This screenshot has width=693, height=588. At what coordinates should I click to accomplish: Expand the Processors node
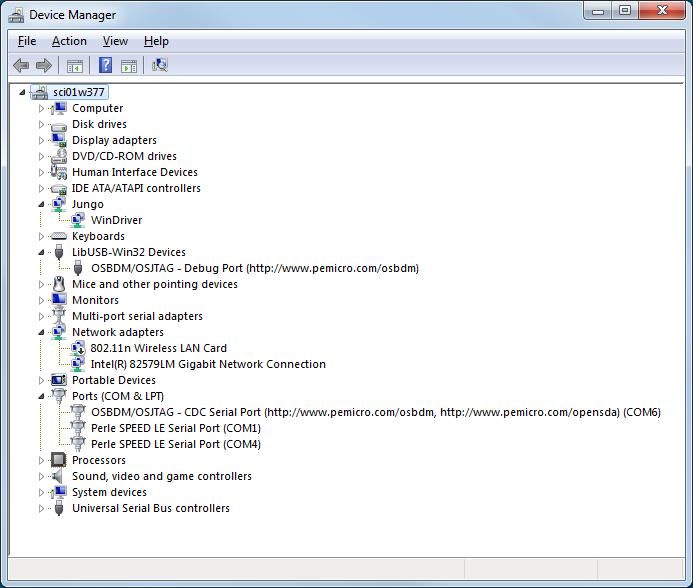41,460
